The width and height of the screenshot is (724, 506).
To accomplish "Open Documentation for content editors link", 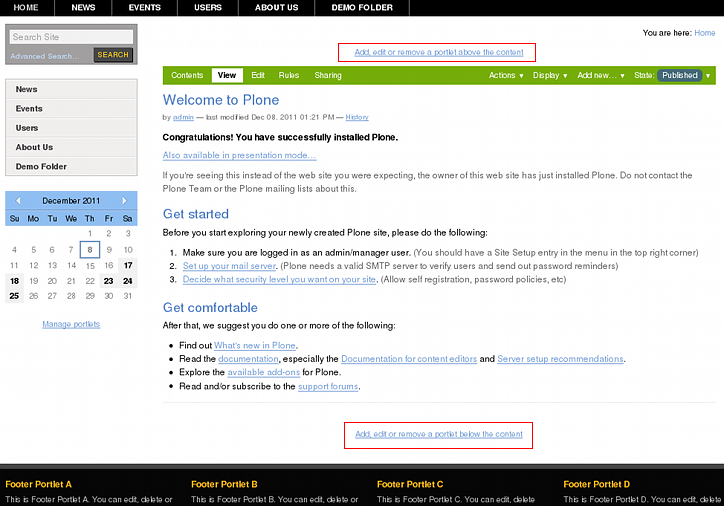I will [x=409, y=359].
